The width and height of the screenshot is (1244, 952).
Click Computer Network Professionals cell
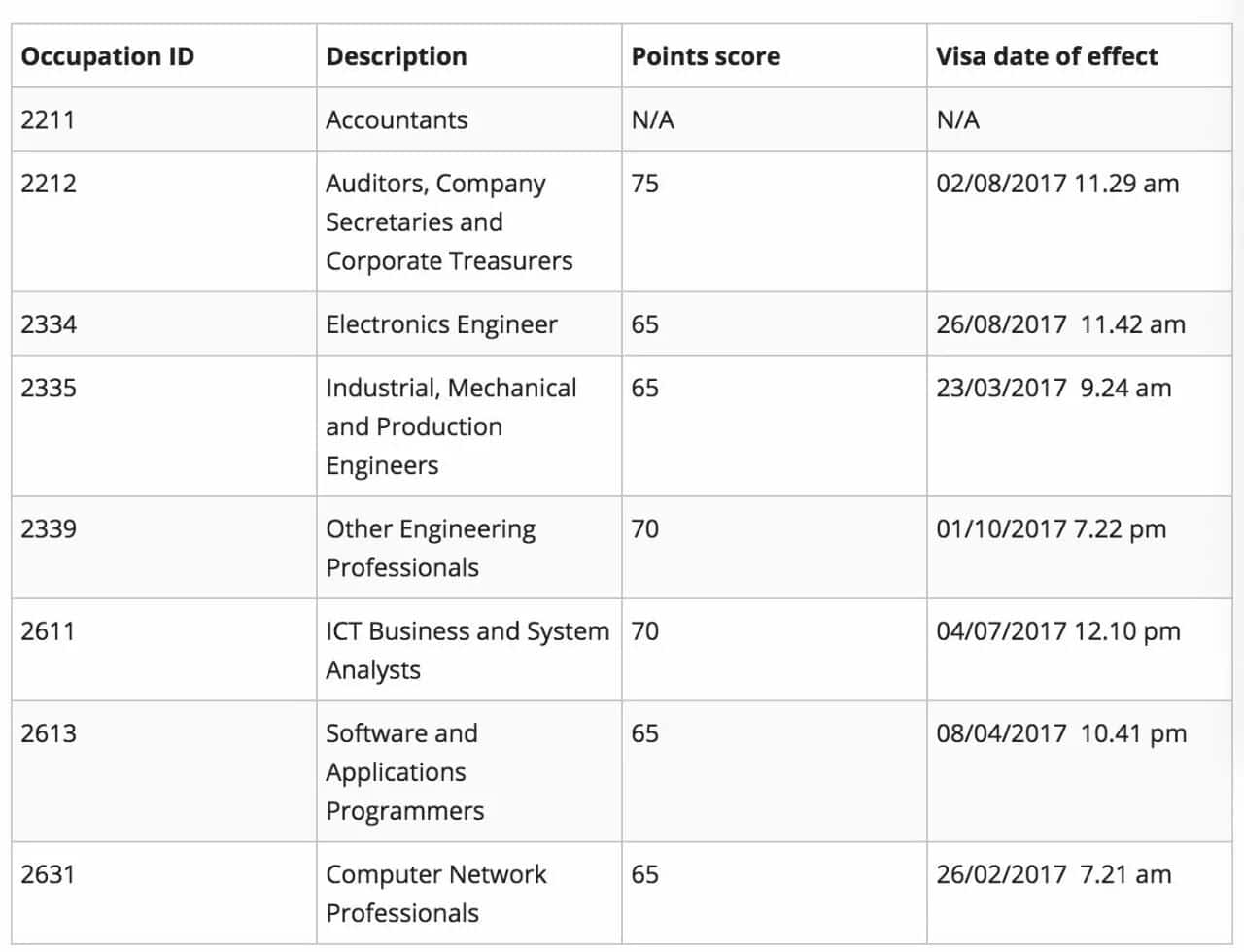pos(469,893)
